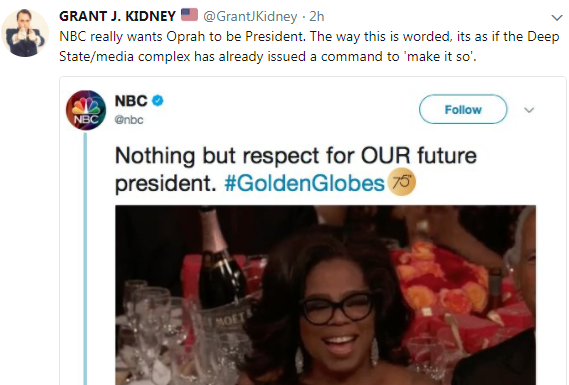569x385 pixels.
Task: Click the NBC account display name
Action: [x=131, y=101]
